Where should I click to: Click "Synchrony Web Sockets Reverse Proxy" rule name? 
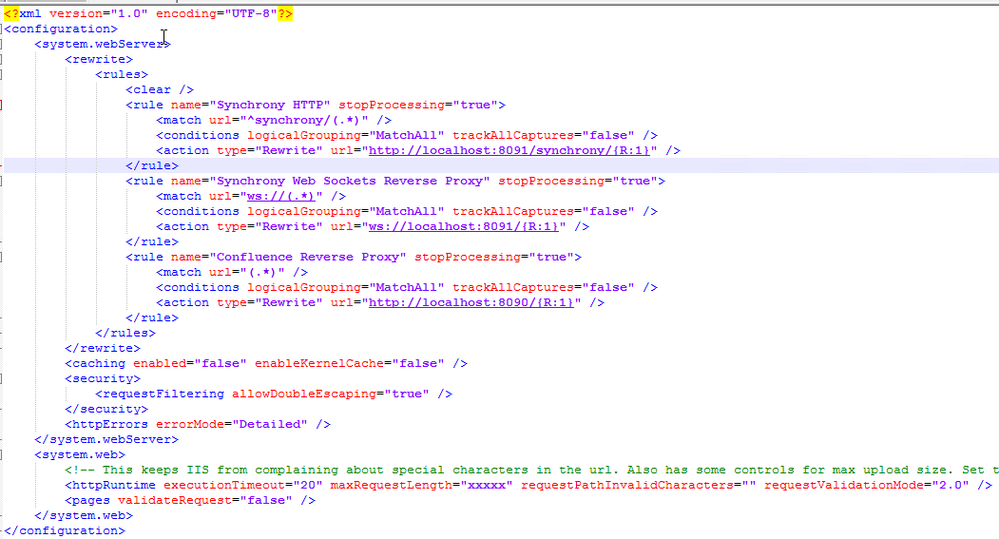click(x=350, y=181)
